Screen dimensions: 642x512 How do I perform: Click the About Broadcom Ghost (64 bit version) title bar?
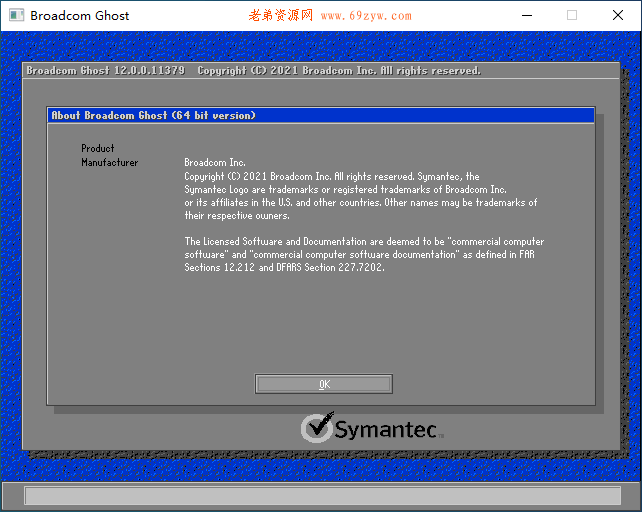[321, 116]
